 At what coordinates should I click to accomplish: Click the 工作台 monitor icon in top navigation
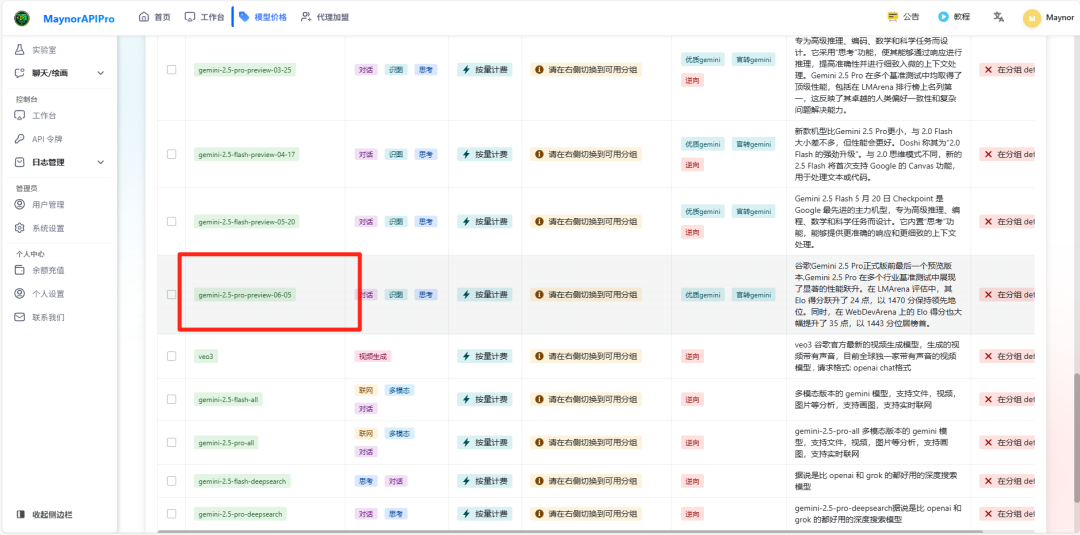tap(190, 17)
